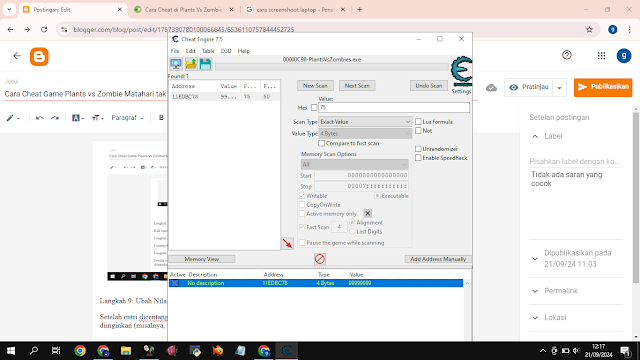Toggle the Not checkbox
The width and height of the screenshot is (640, 360).
click(418, 131)
